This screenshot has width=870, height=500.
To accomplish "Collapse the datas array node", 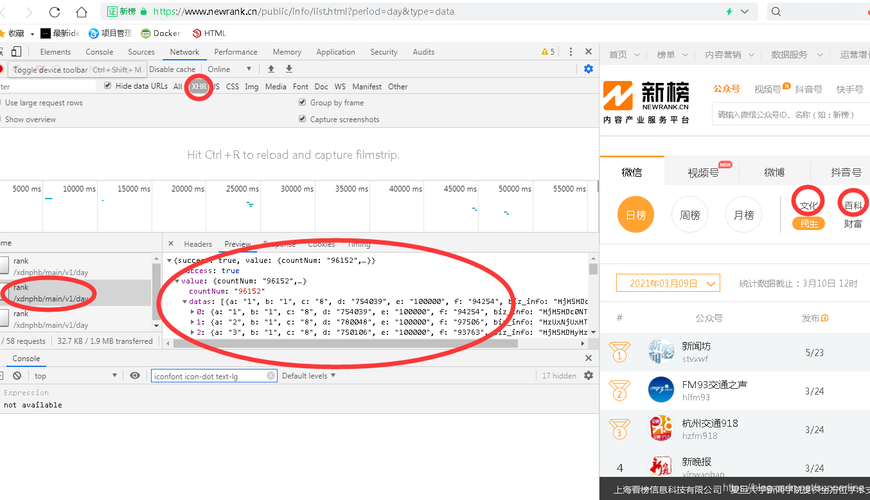I will click(185, 302).
